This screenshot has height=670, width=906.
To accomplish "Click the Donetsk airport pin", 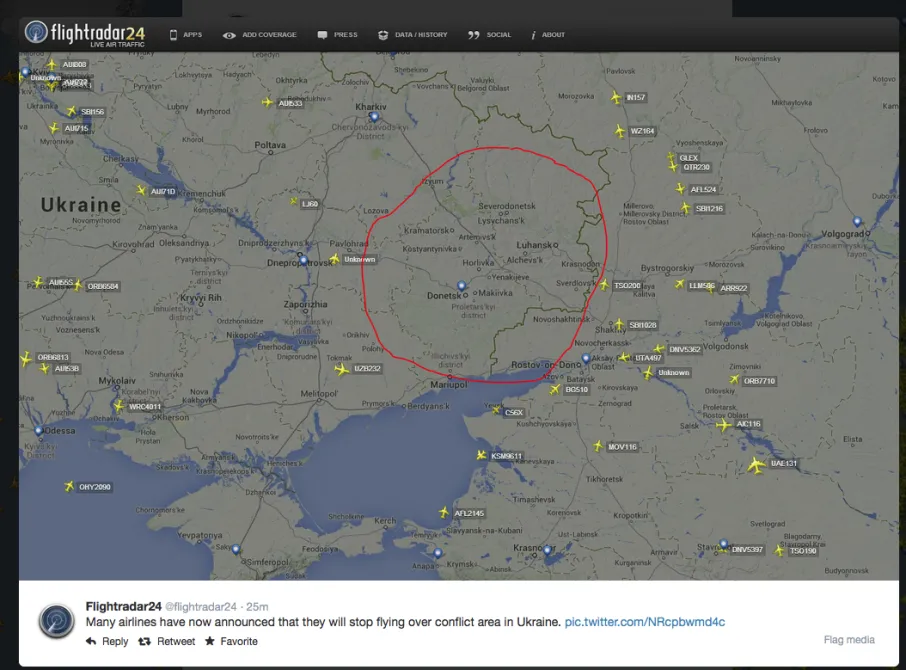I will (x=461, y=286).
